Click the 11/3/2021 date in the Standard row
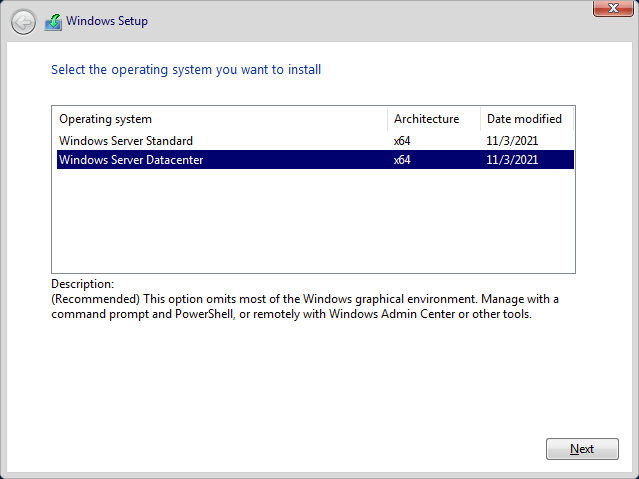The width and height of the screenshot is (639, 479). pyautogui.click(x=512, y=141)
